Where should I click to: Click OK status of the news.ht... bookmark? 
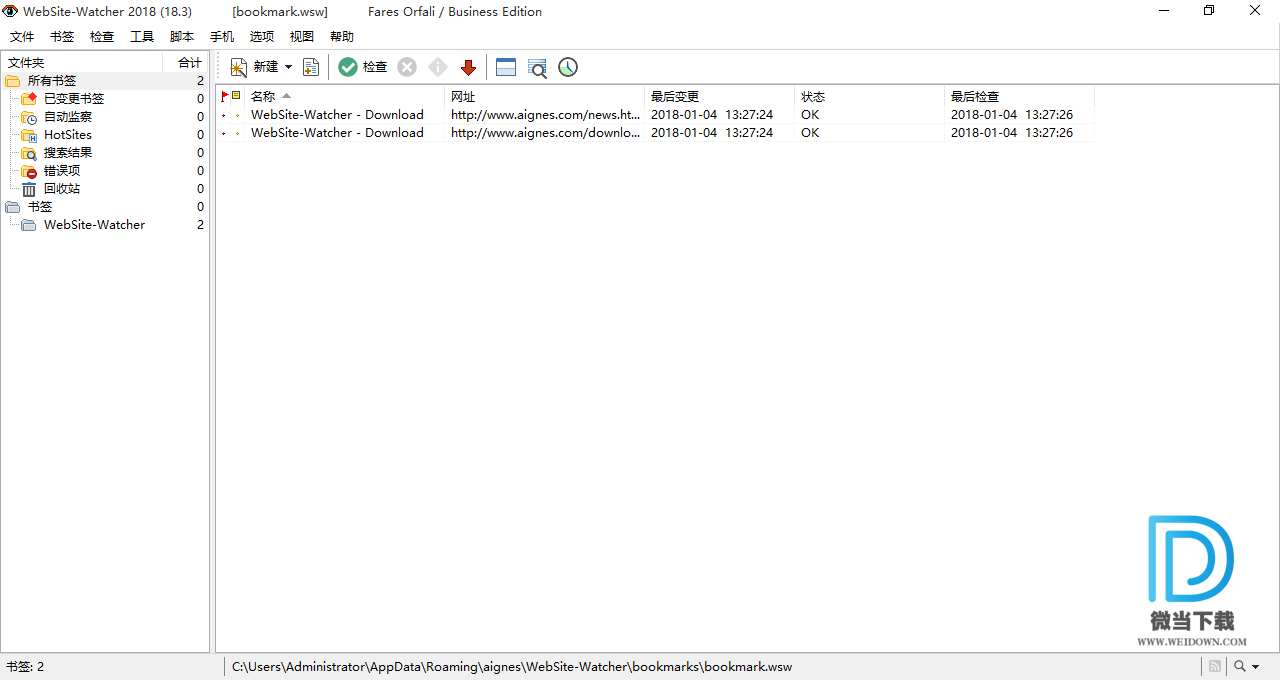(x=810, y=115)
